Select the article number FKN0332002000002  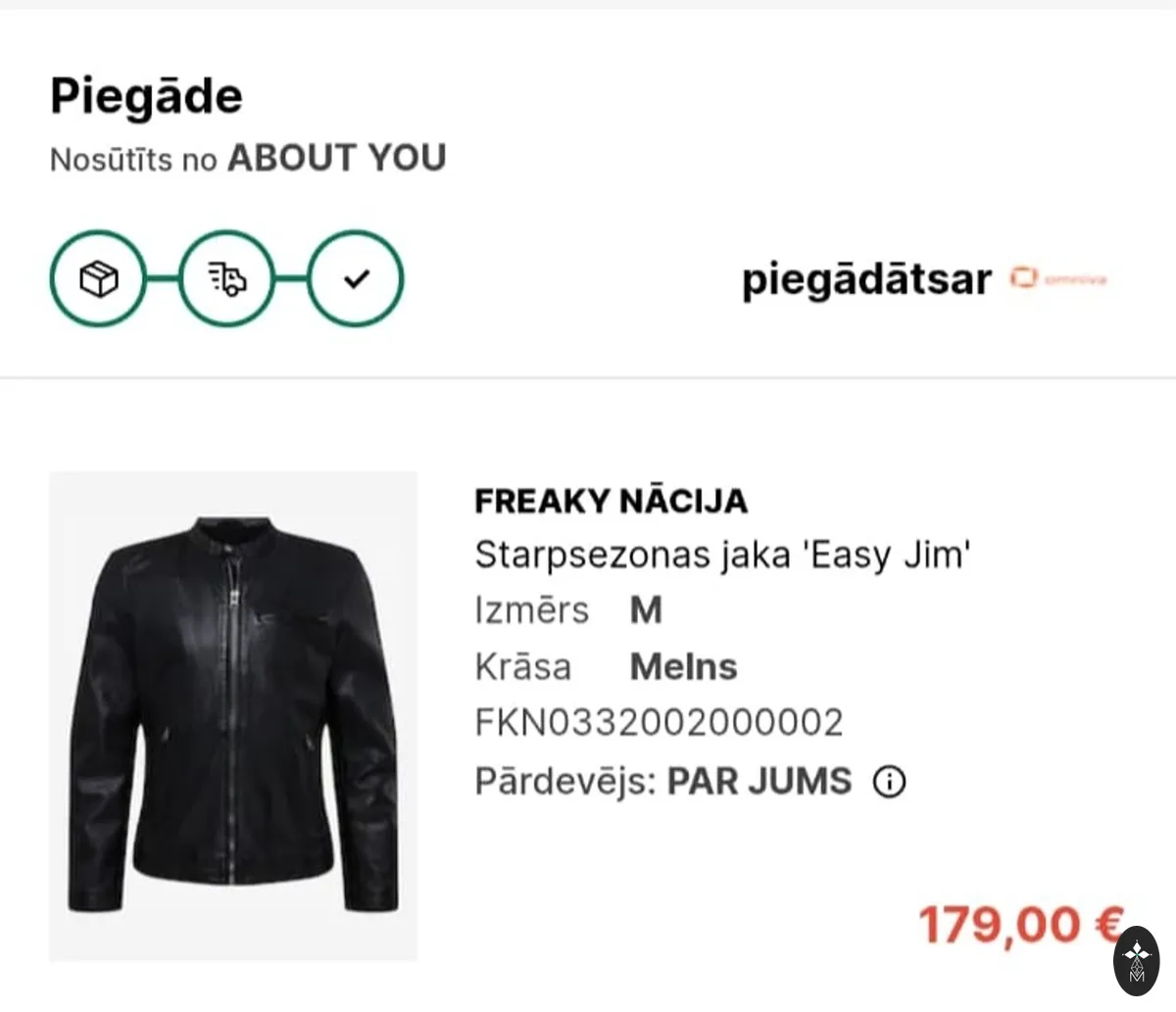point(659,723)
